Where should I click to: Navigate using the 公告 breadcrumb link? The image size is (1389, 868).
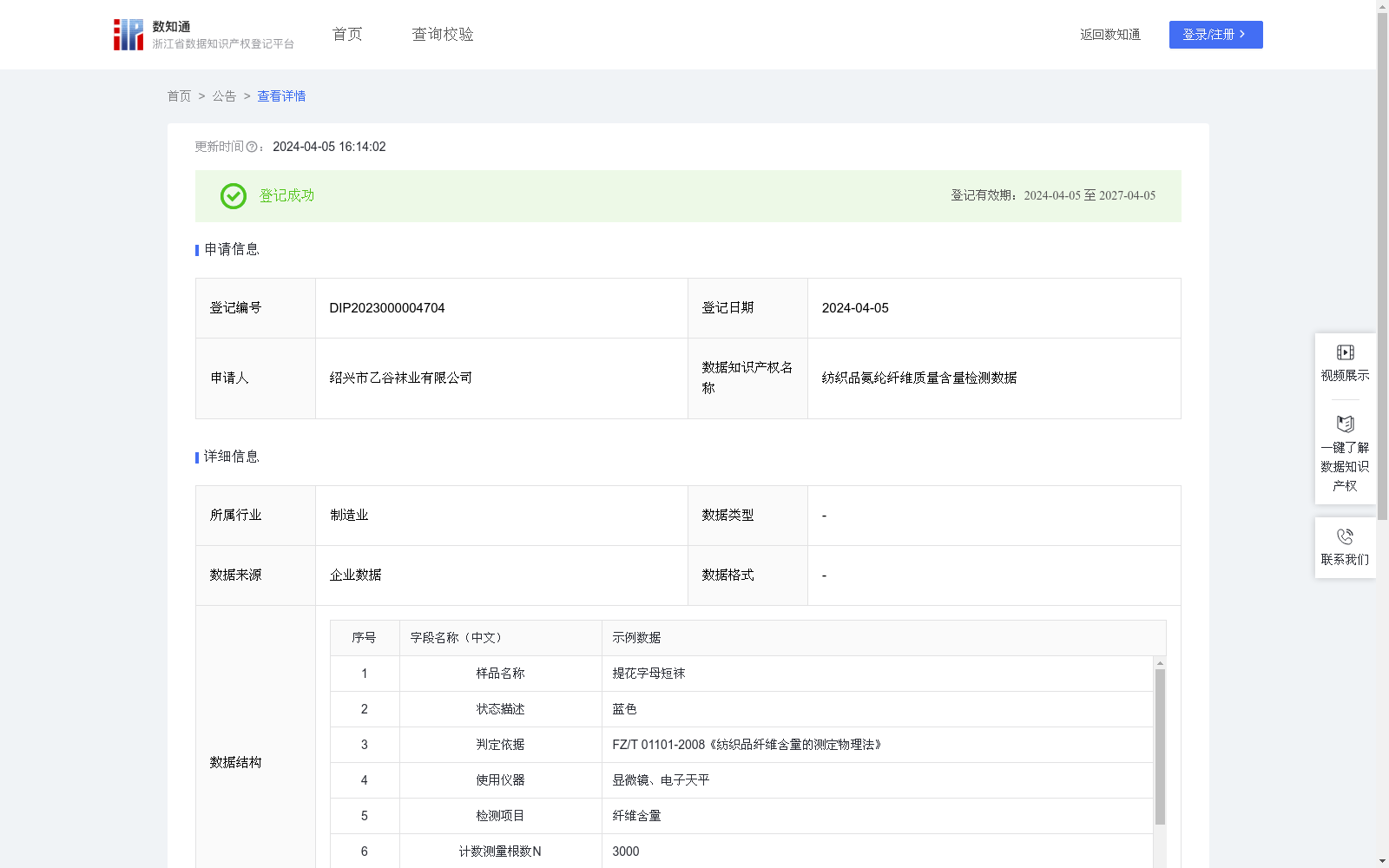[224, 95]
